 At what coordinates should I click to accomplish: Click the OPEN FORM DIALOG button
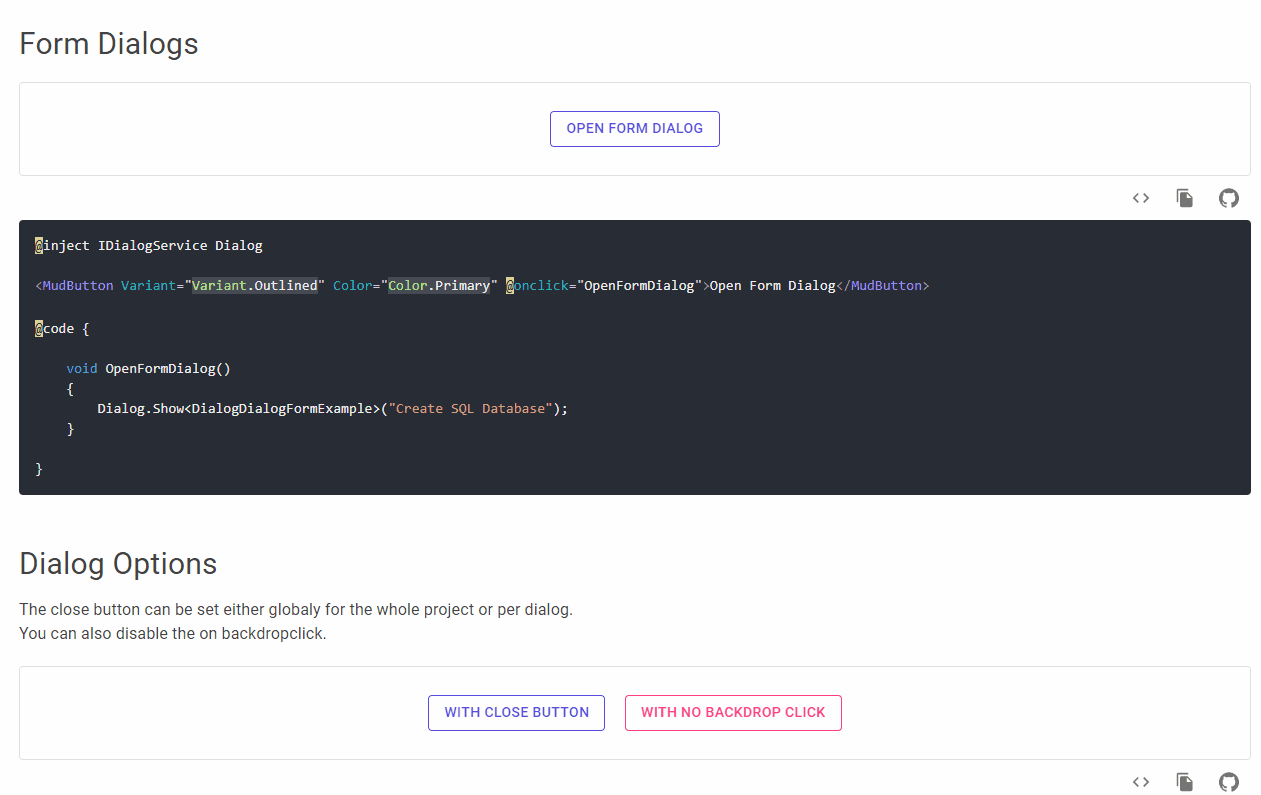pyautogui.click(x=634, y=128)
